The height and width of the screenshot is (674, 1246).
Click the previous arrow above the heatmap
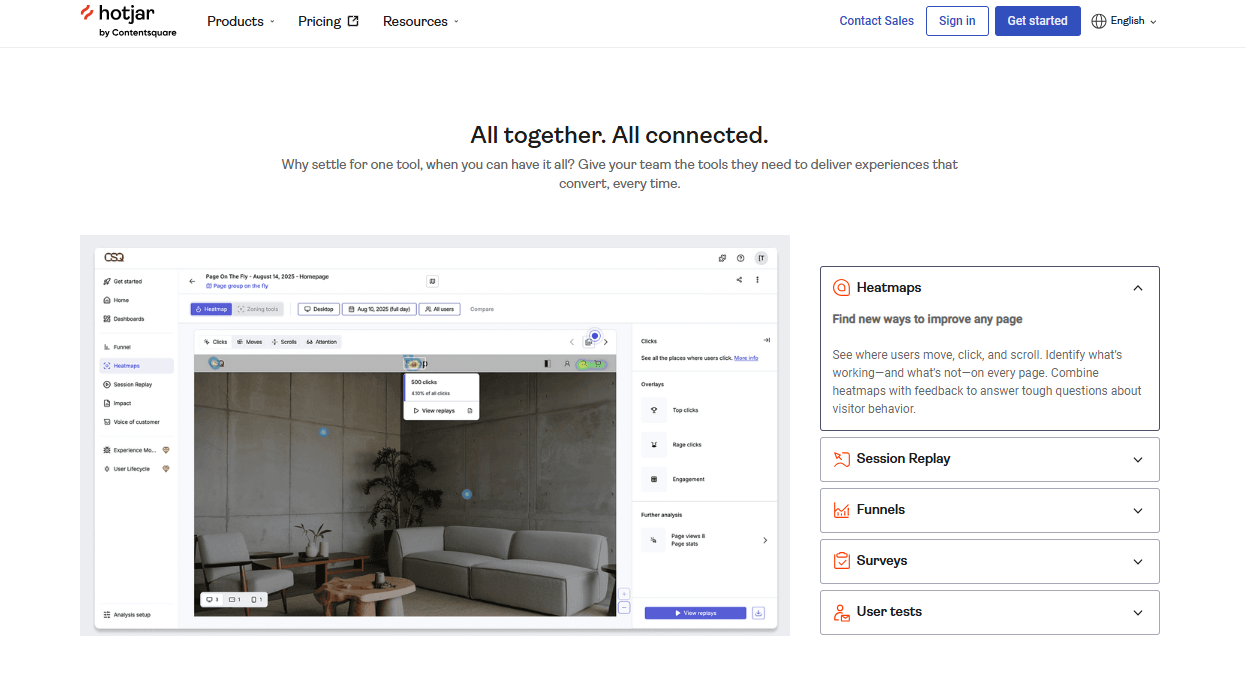tap(572, 342)
